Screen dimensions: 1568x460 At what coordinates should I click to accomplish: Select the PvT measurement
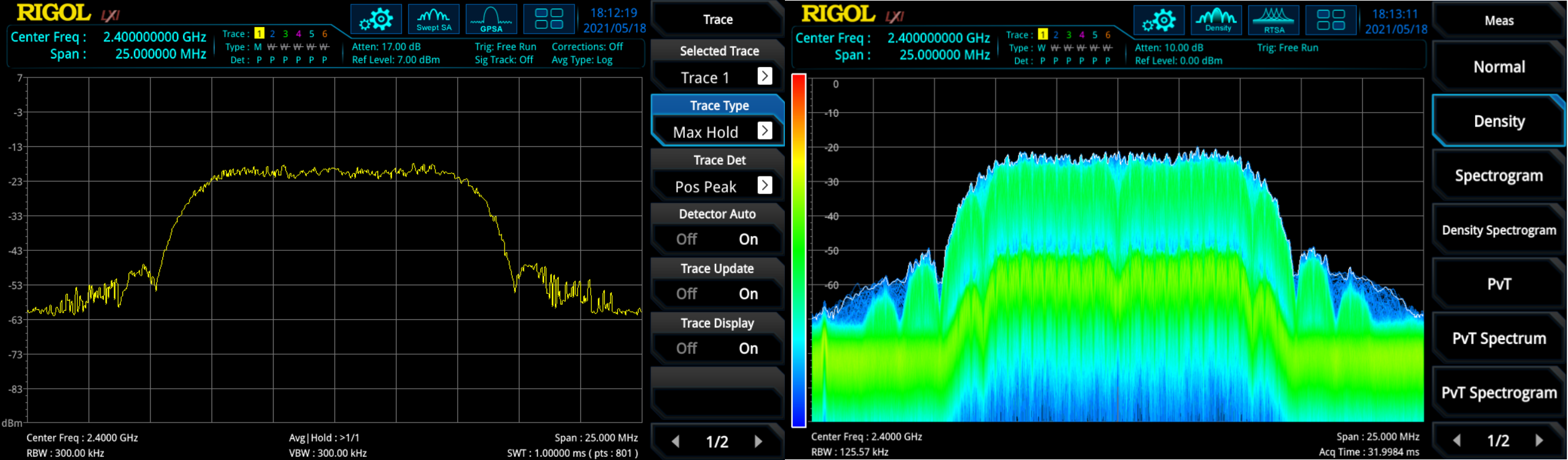pos(1499,284)
